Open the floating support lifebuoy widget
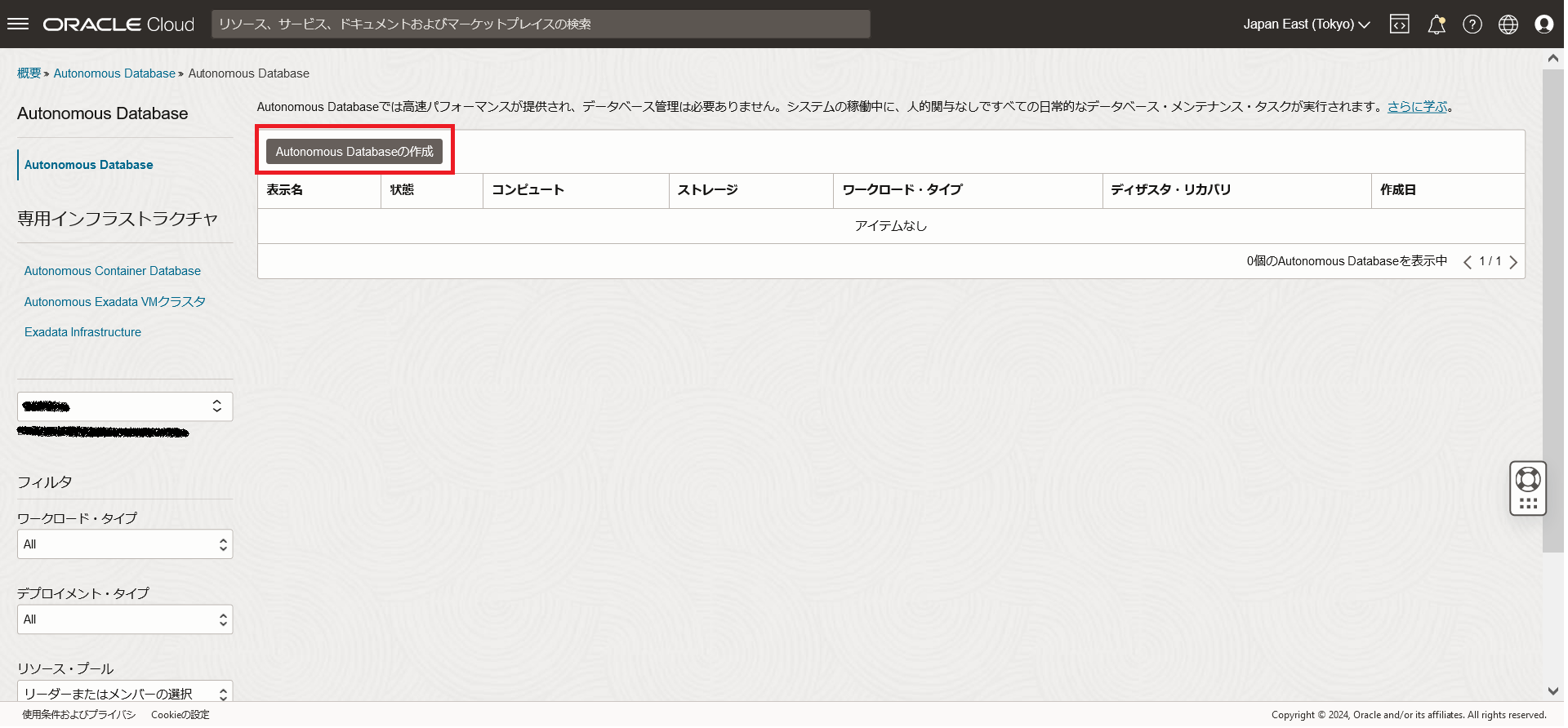Image resolution: width=1568 pixels, height=728 pixels. point(1528,488)
